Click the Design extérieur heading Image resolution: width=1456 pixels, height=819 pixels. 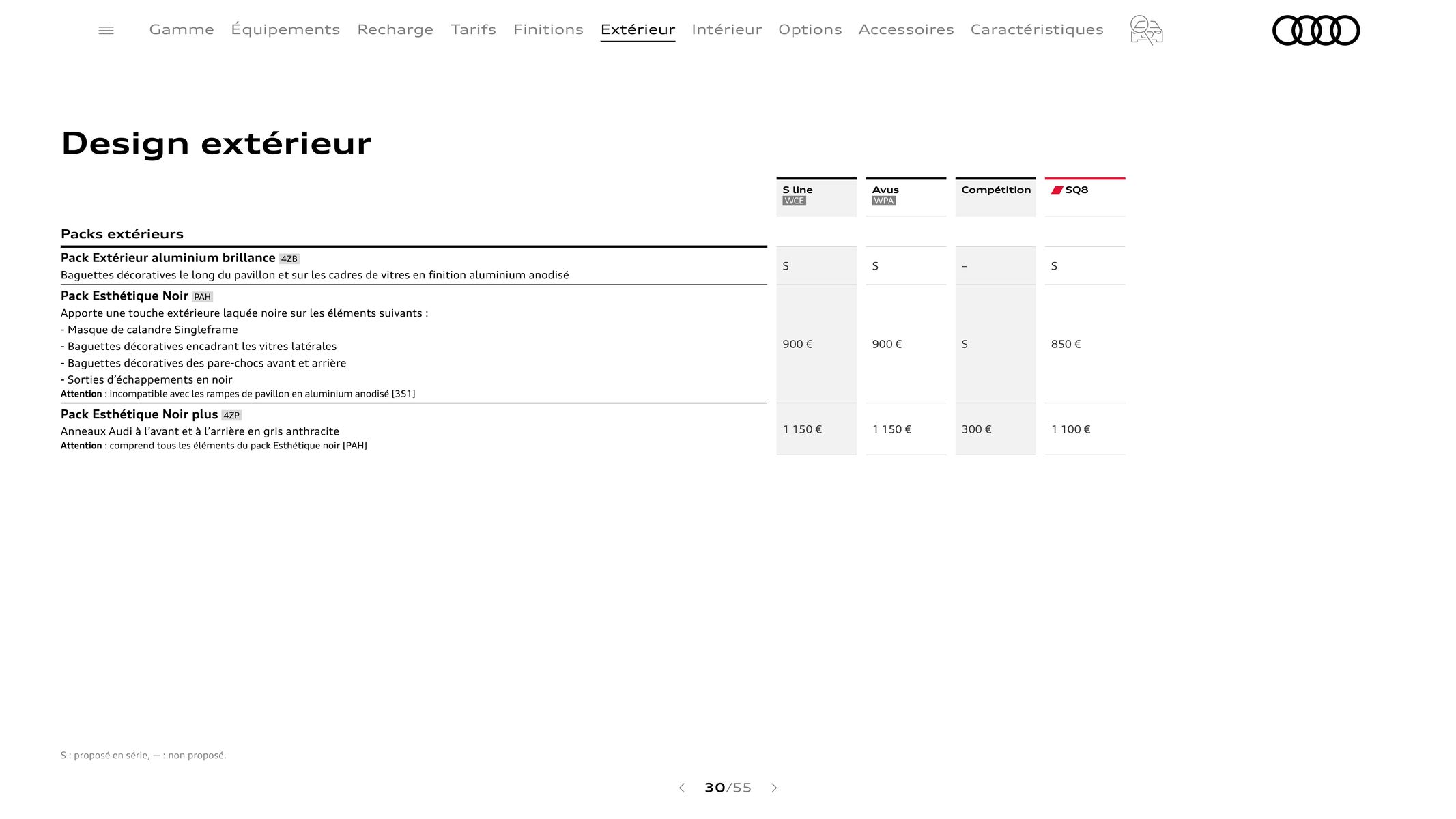point(216,143)
